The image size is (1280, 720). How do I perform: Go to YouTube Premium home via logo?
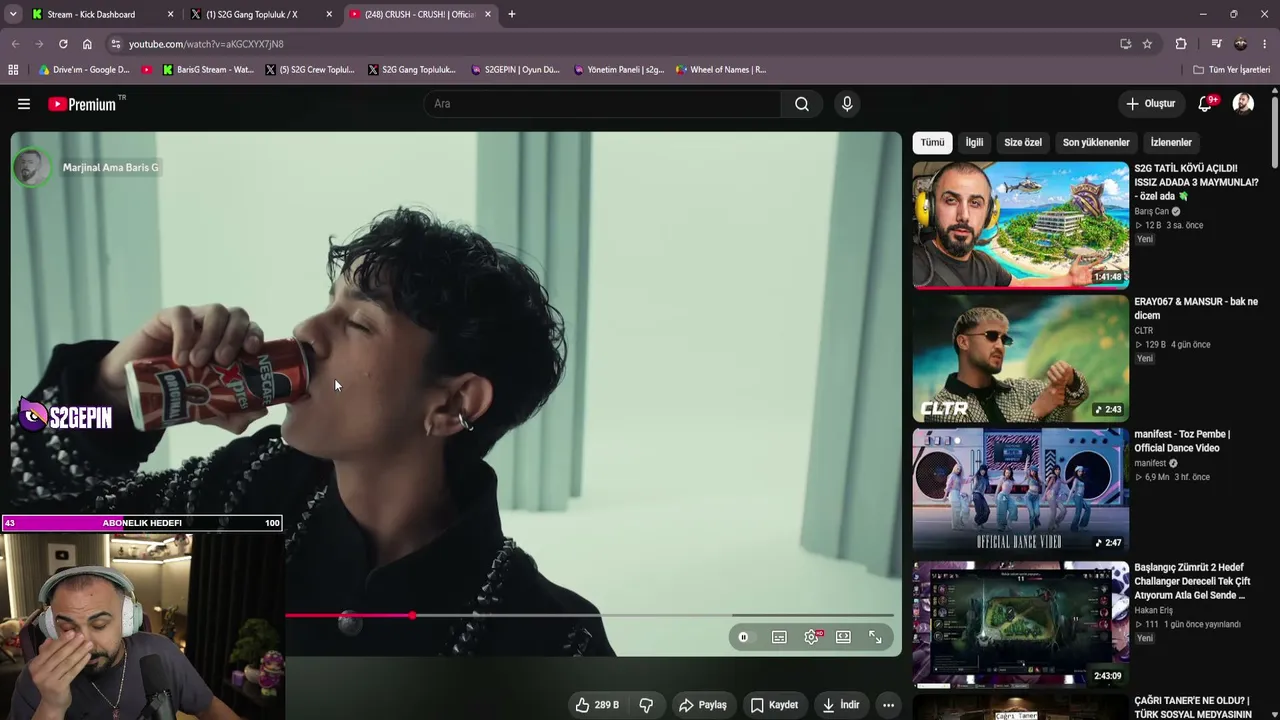pos(82,104)
